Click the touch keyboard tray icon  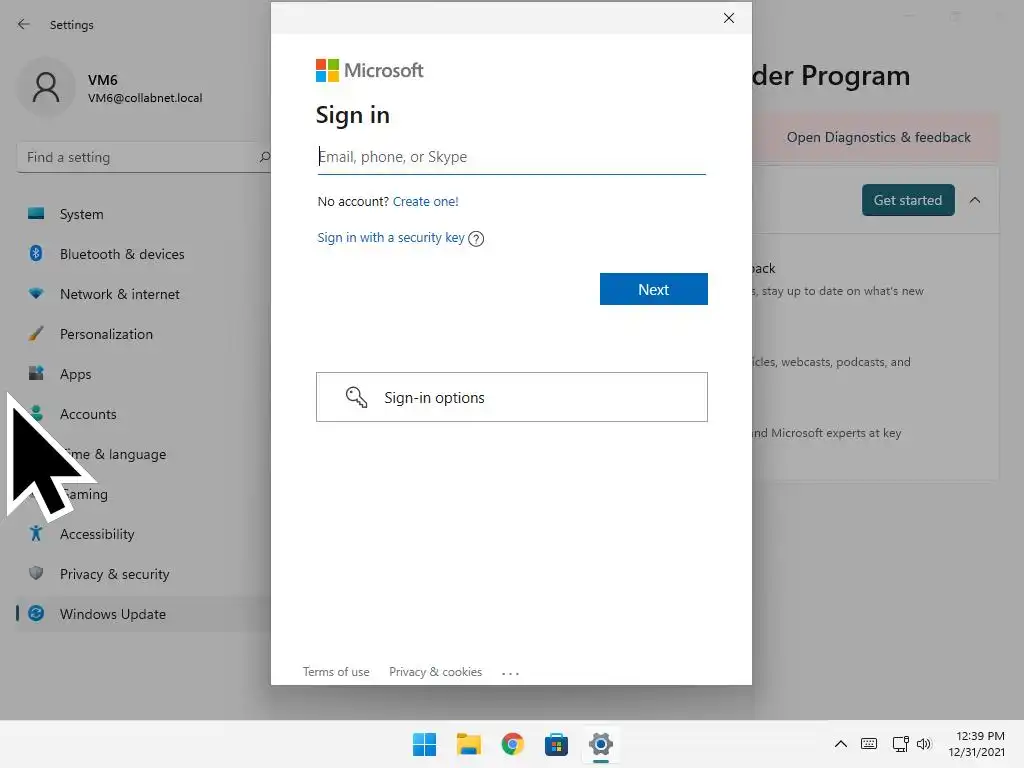(x=869, y=744)
